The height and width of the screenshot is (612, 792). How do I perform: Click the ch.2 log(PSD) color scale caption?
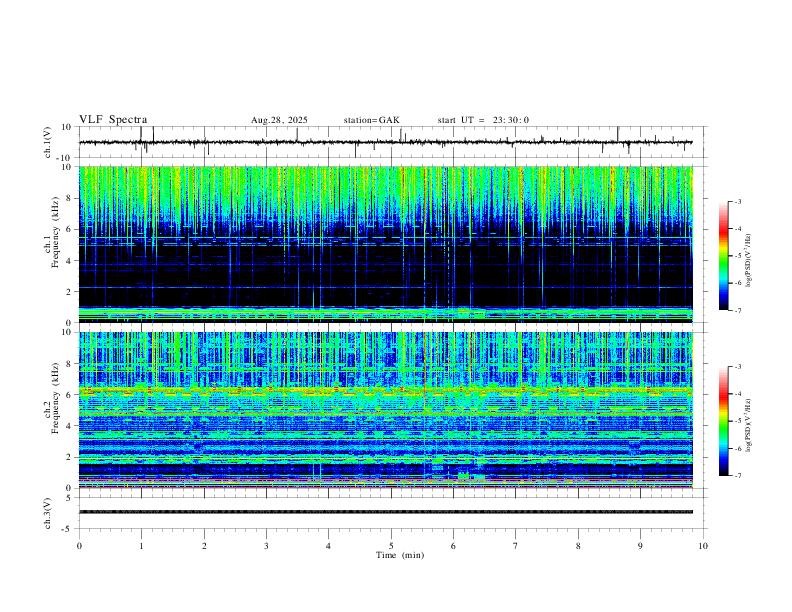pos(749,426)
